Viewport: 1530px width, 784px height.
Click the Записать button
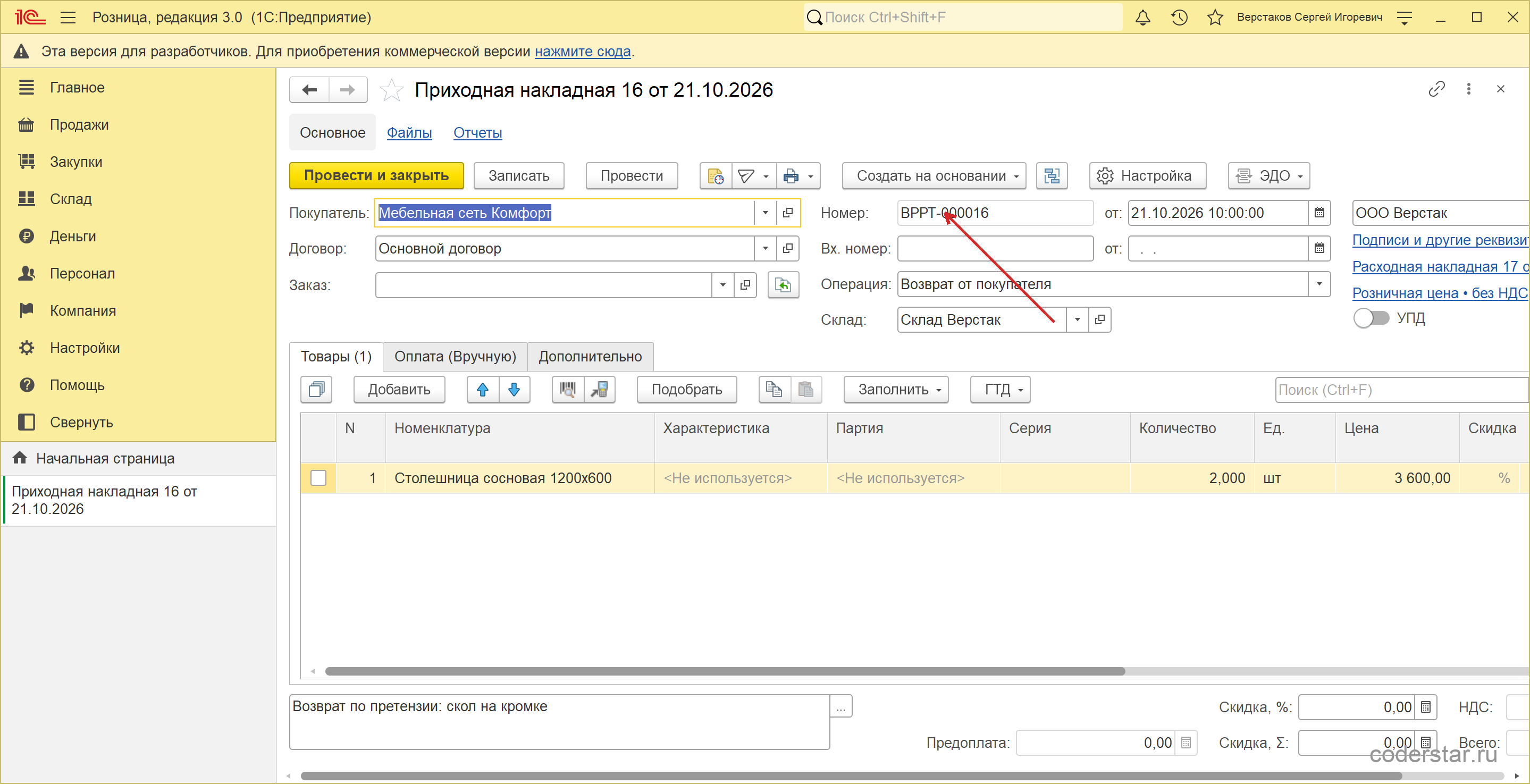coord(518,176)
